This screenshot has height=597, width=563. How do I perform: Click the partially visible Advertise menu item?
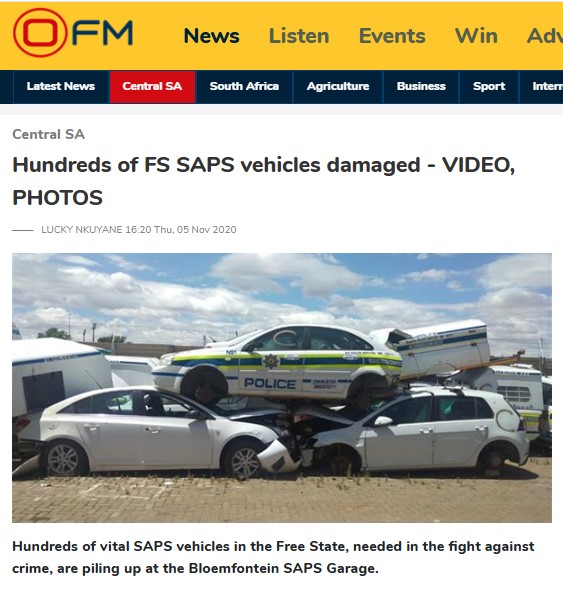click(x=544, y=36)
